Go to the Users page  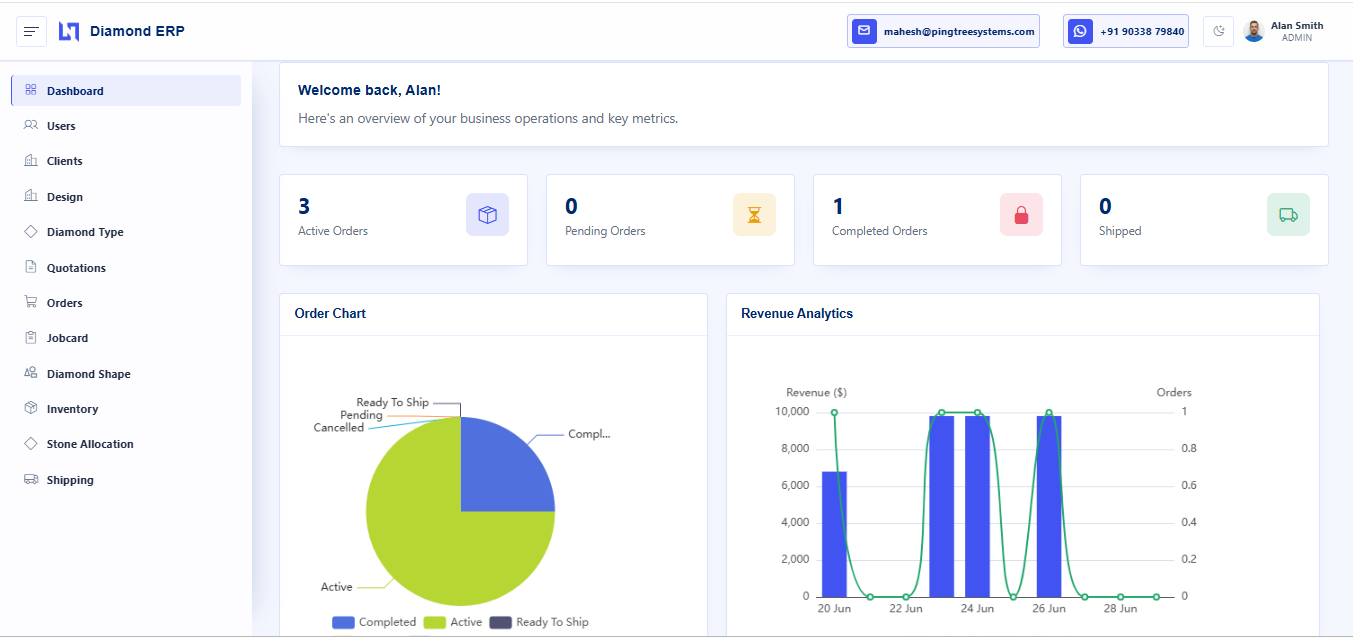pos(126,126)
